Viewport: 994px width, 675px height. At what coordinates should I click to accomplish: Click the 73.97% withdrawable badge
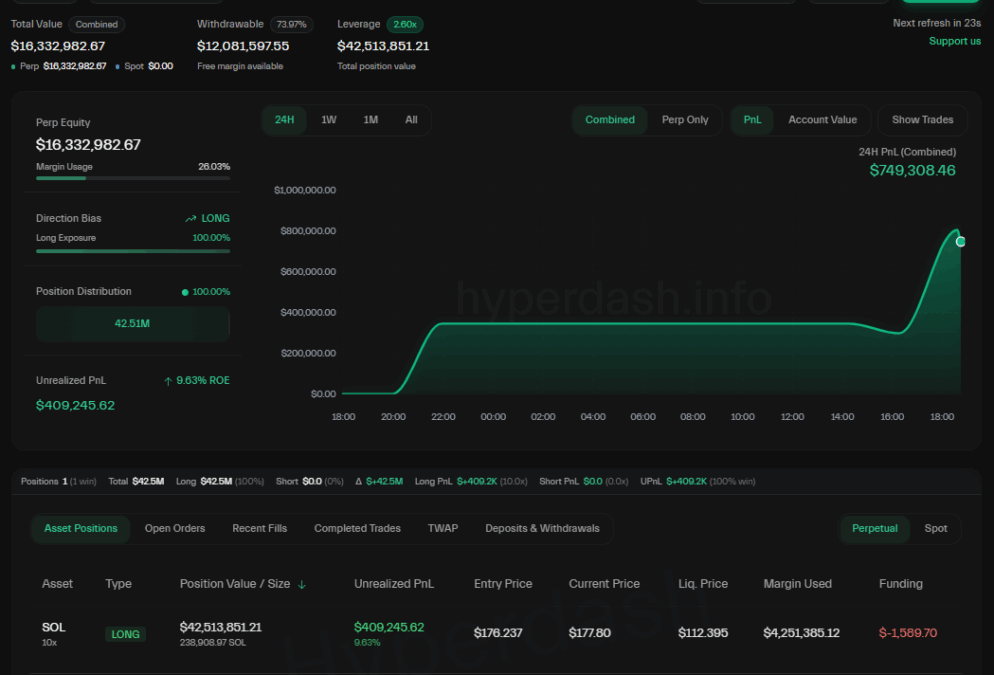click(x=292, y=25)
